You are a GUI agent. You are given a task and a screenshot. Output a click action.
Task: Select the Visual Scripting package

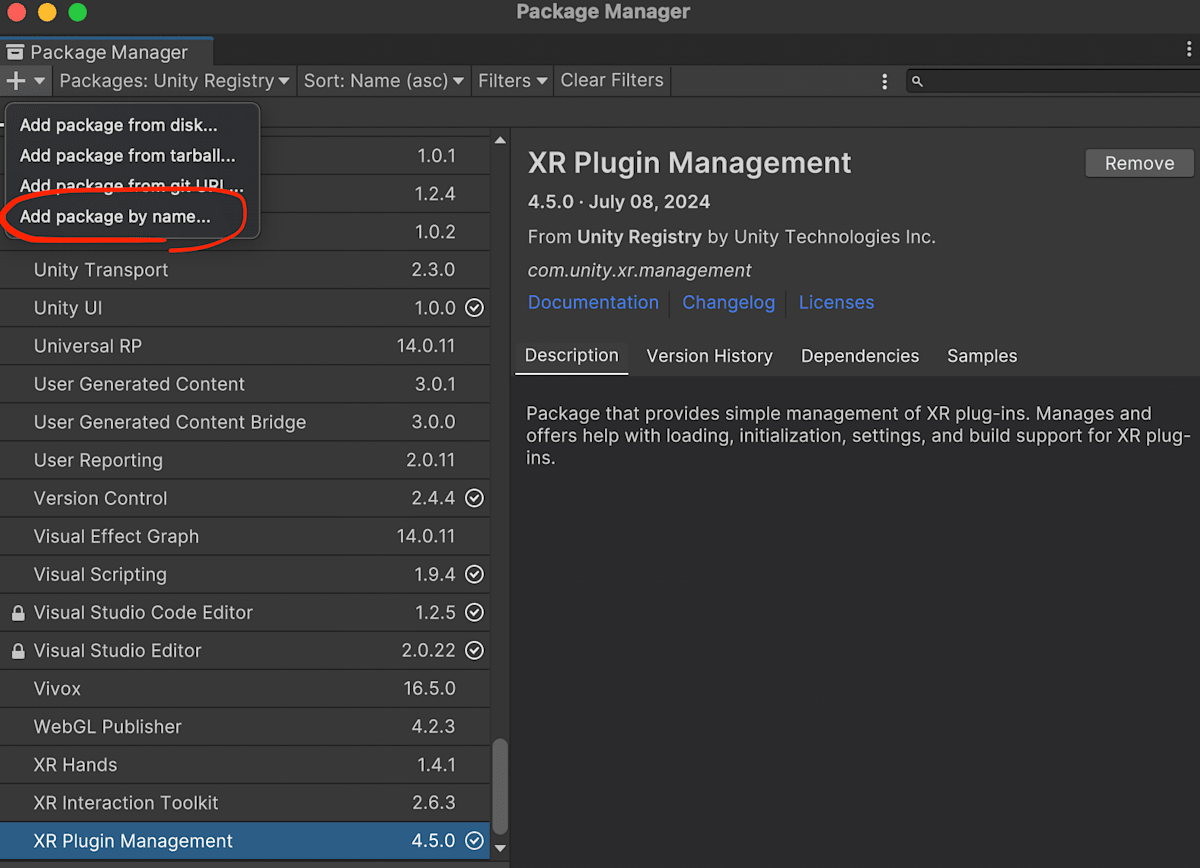tap(245, 574)
